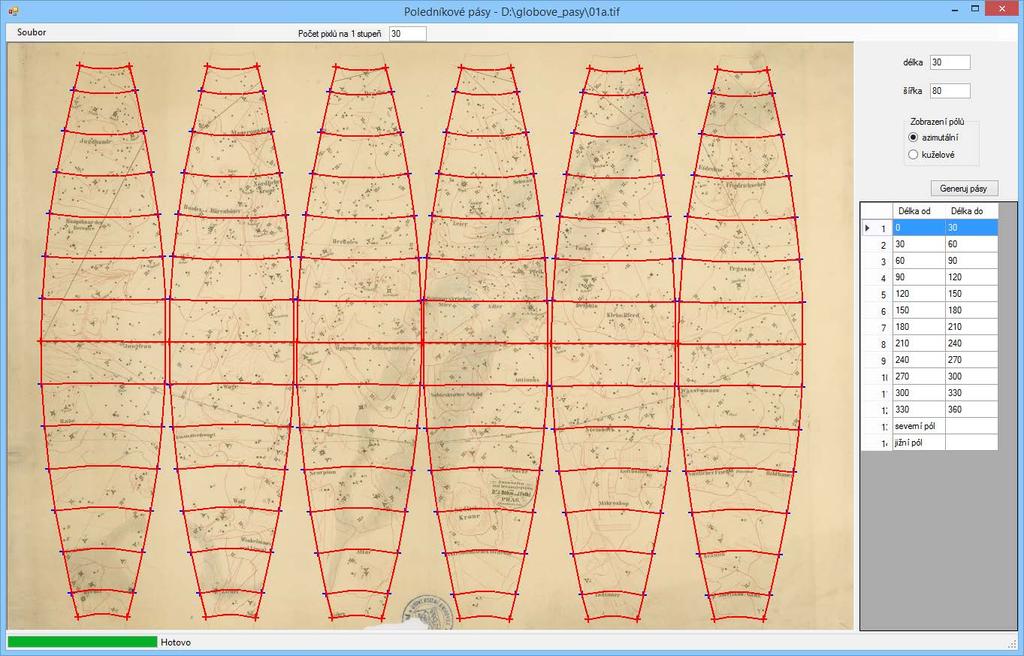Click the Délka od column header
The width and height of the screenshot is (1024, 656).
[x=918, y=210]
